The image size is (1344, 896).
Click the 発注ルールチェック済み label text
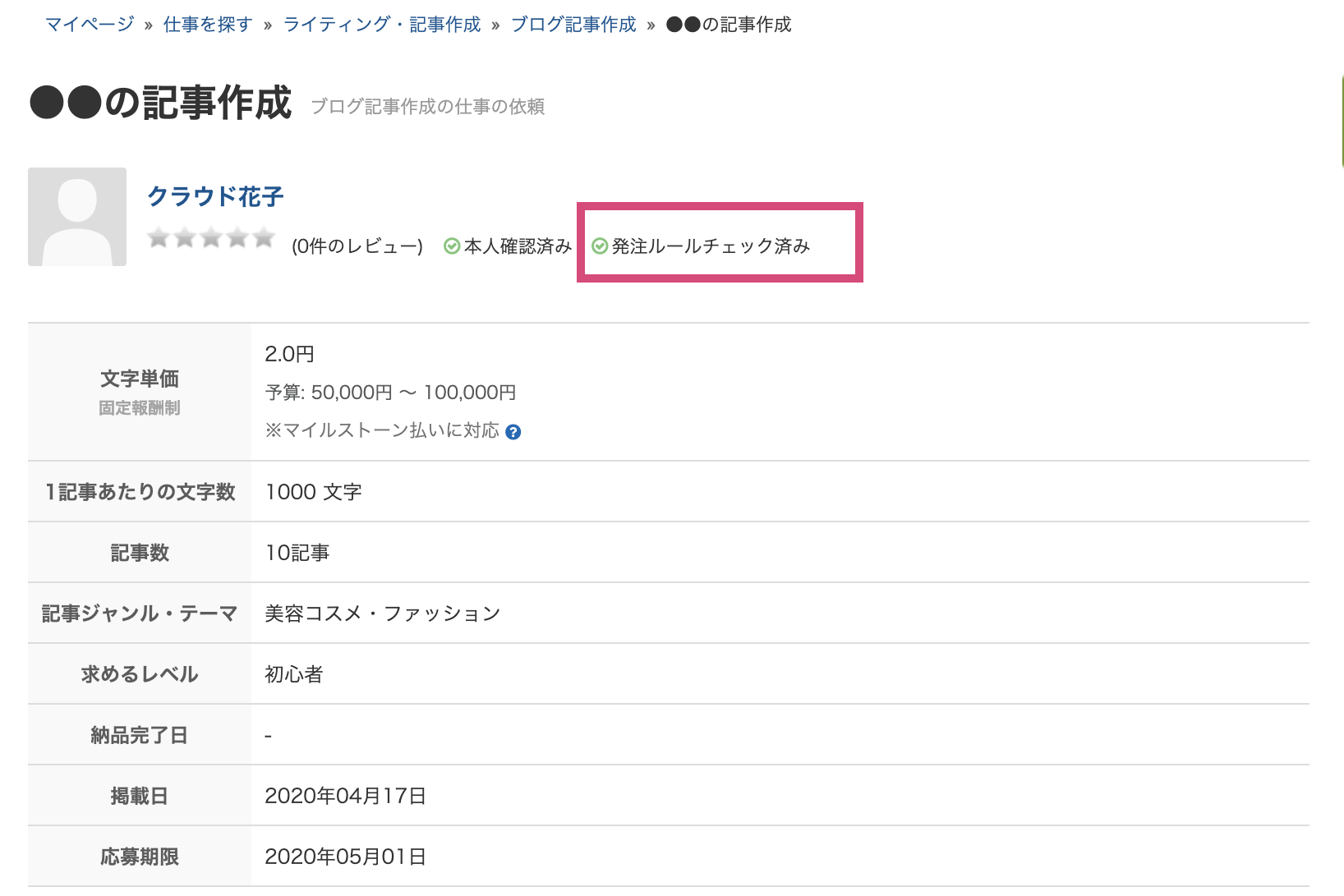point(711,246)
